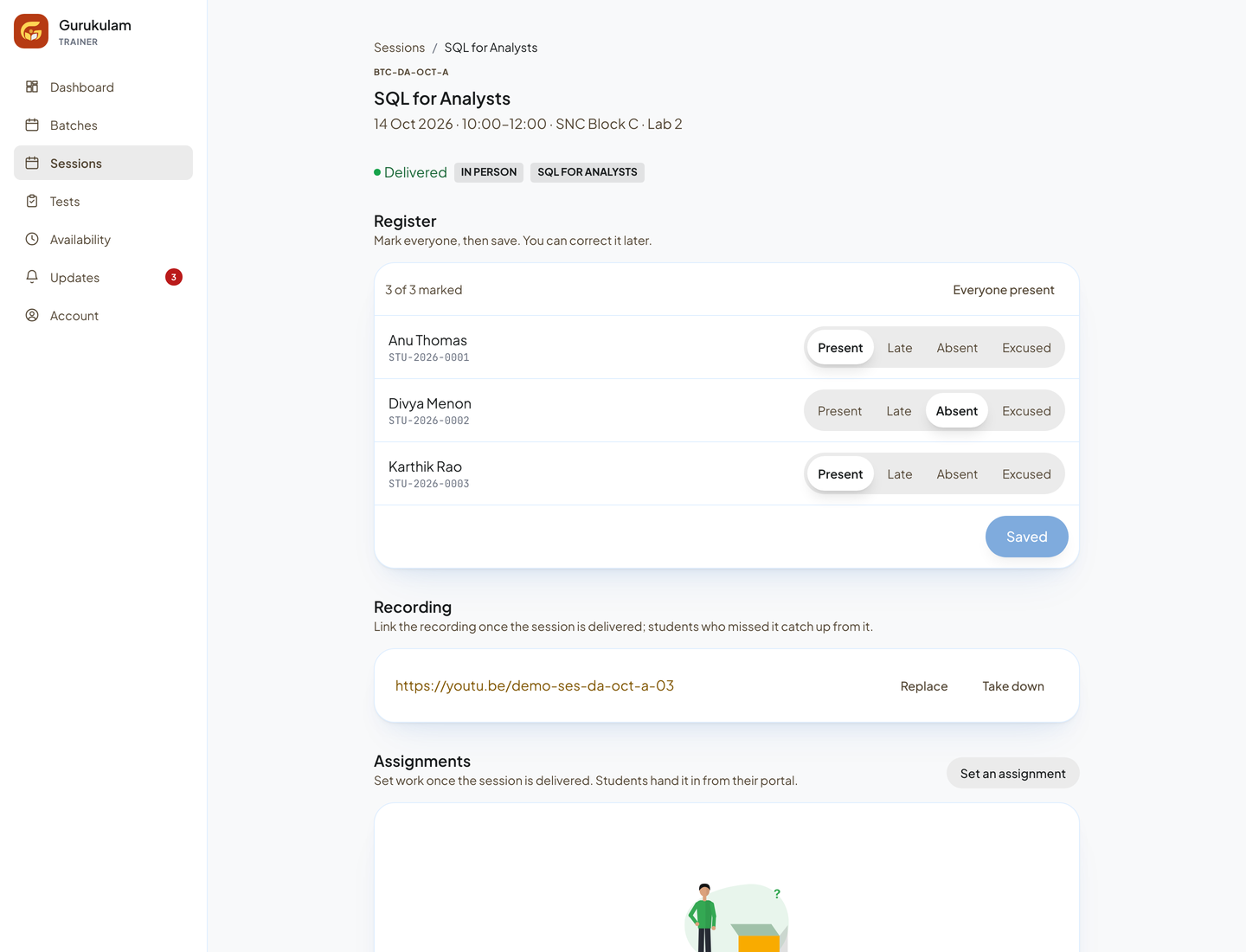1246x952 pixels.
Task: Go to Batches in the sidebar
Action: [x=103, y=125]
